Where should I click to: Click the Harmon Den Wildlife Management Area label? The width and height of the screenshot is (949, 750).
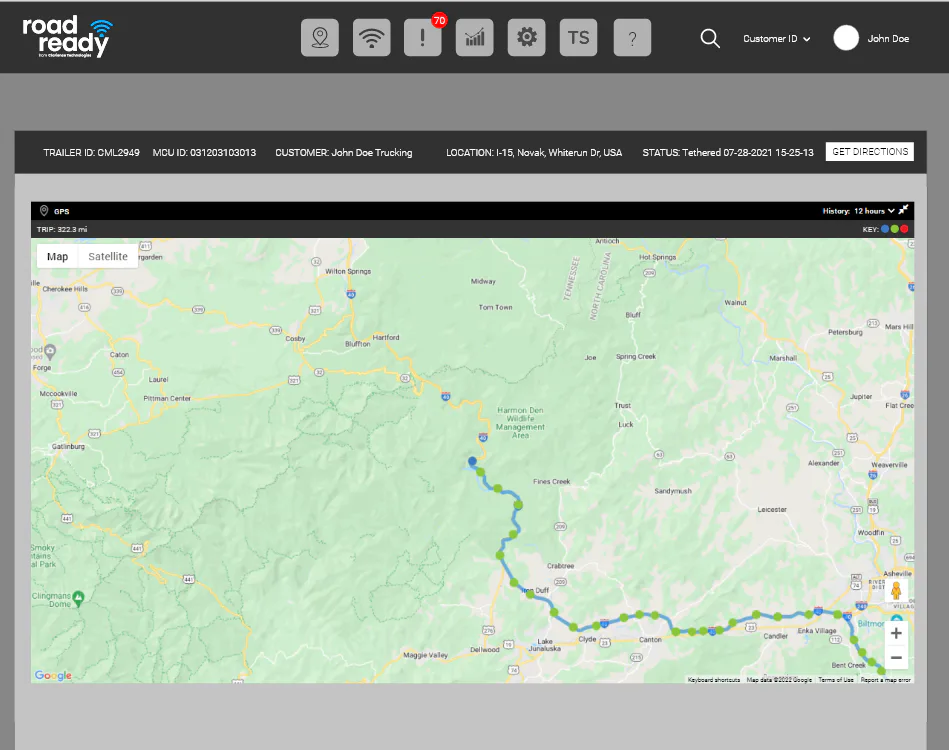(520, 423)
